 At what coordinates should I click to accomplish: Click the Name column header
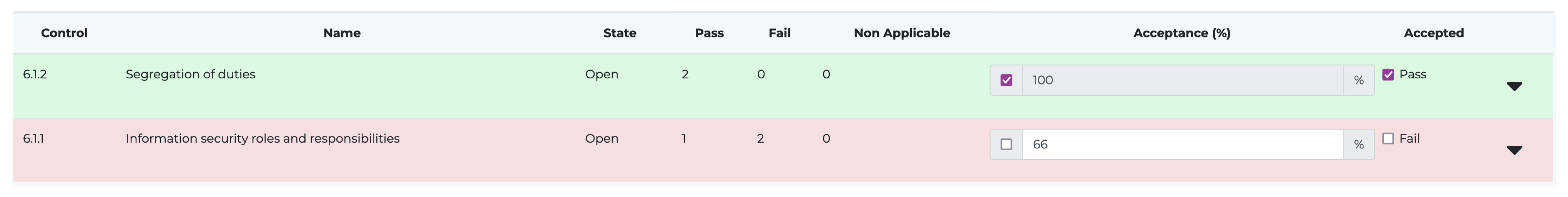342,33
